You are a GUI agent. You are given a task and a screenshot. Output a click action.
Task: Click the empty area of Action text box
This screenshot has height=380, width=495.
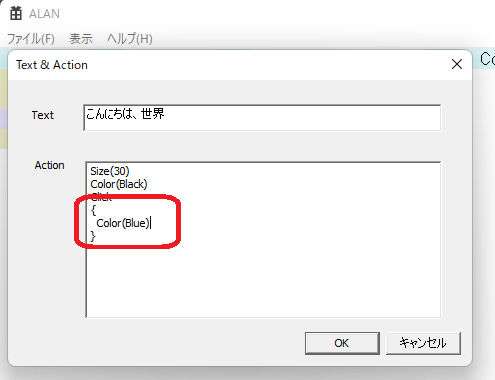tap(263, 280)
